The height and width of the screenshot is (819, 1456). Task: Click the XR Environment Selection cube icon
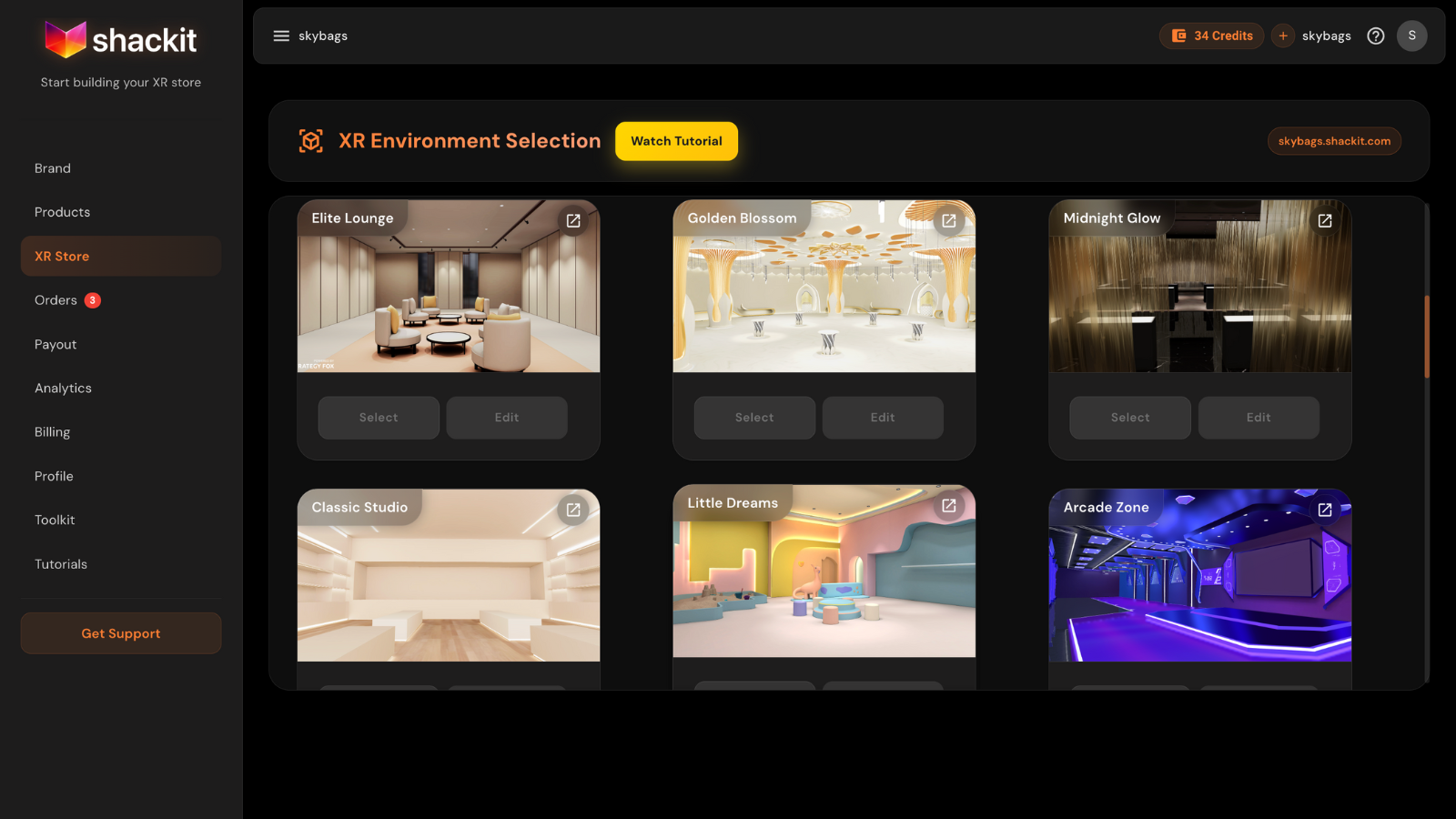311,140
